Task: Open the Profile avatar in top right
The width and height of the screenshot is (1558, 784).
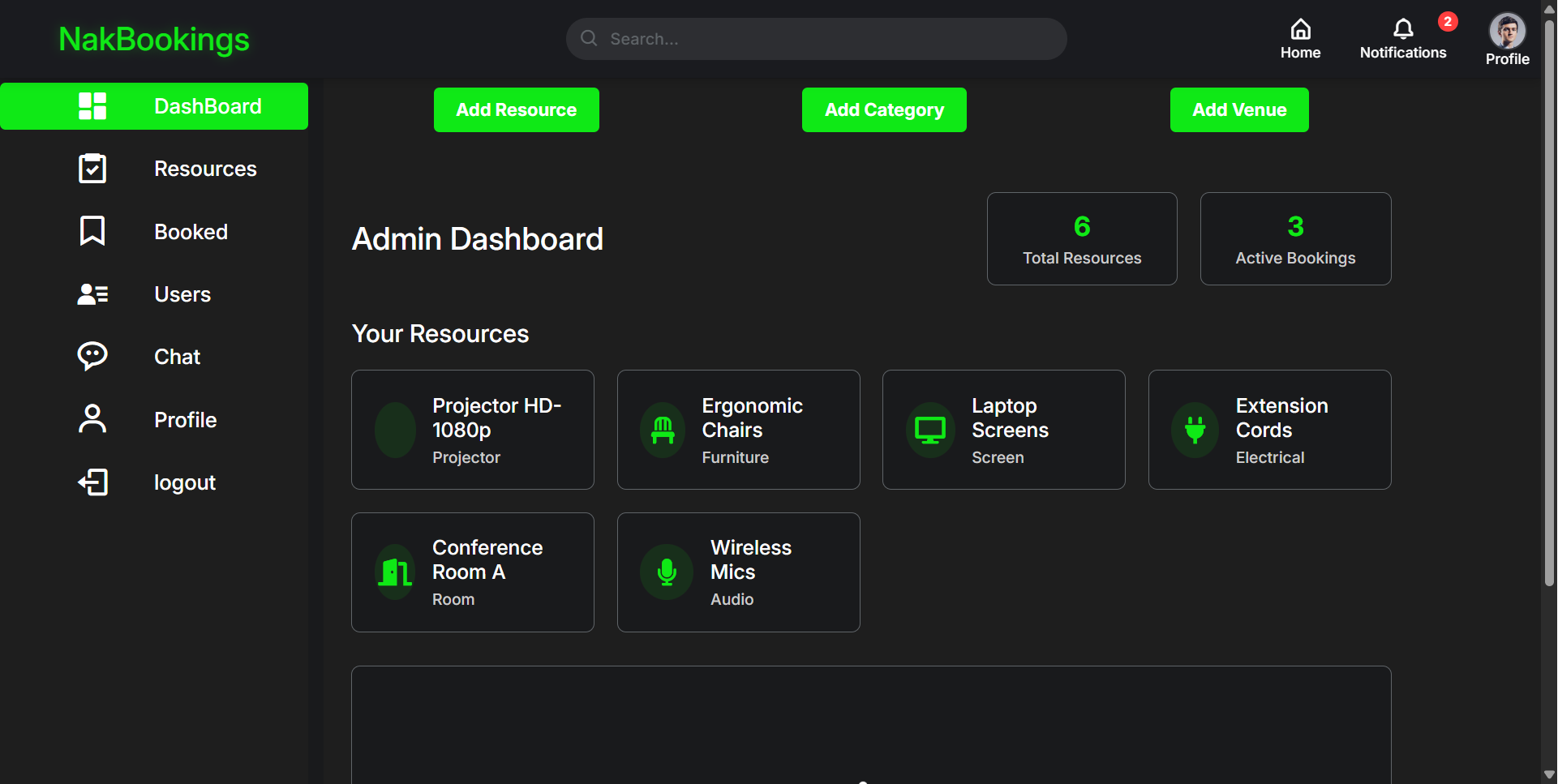Action: pyautogui.click(x=1508, y=31)
